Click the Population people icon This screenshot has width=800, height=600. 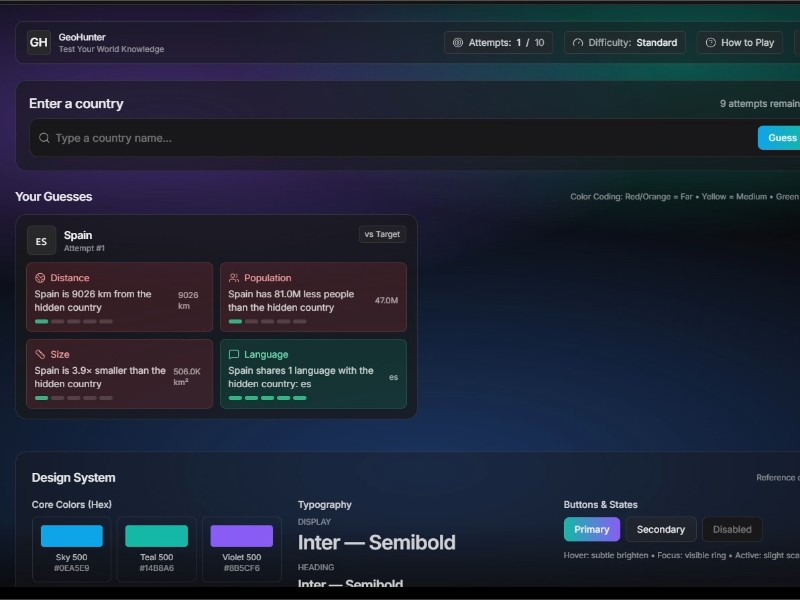(234, 278)
